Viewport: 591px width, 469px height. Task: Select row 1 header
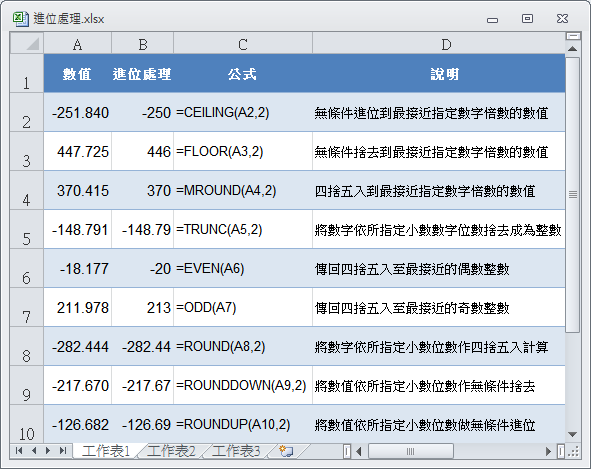click(26, 73)
